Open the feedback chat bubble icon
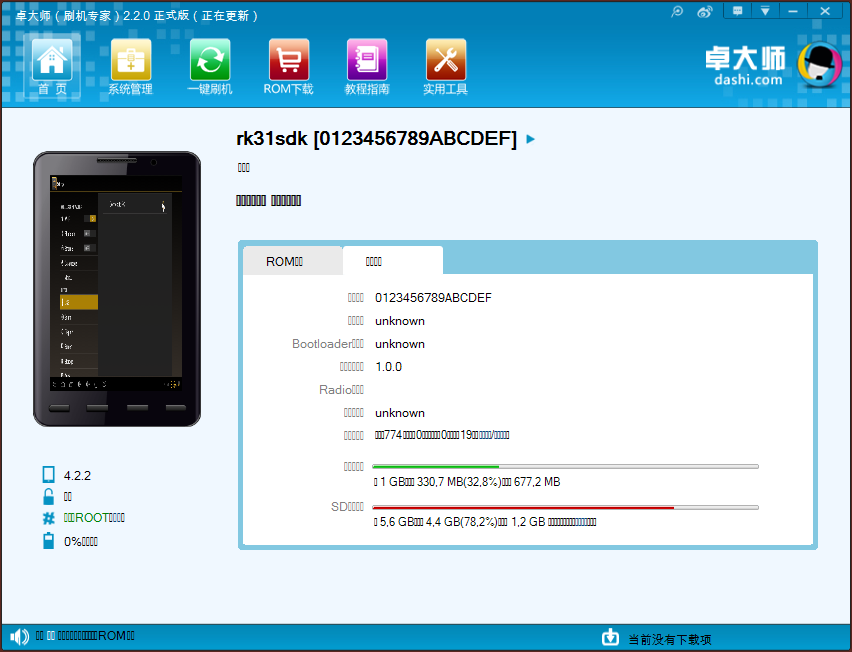852x652 pixels. pos(737,11)
